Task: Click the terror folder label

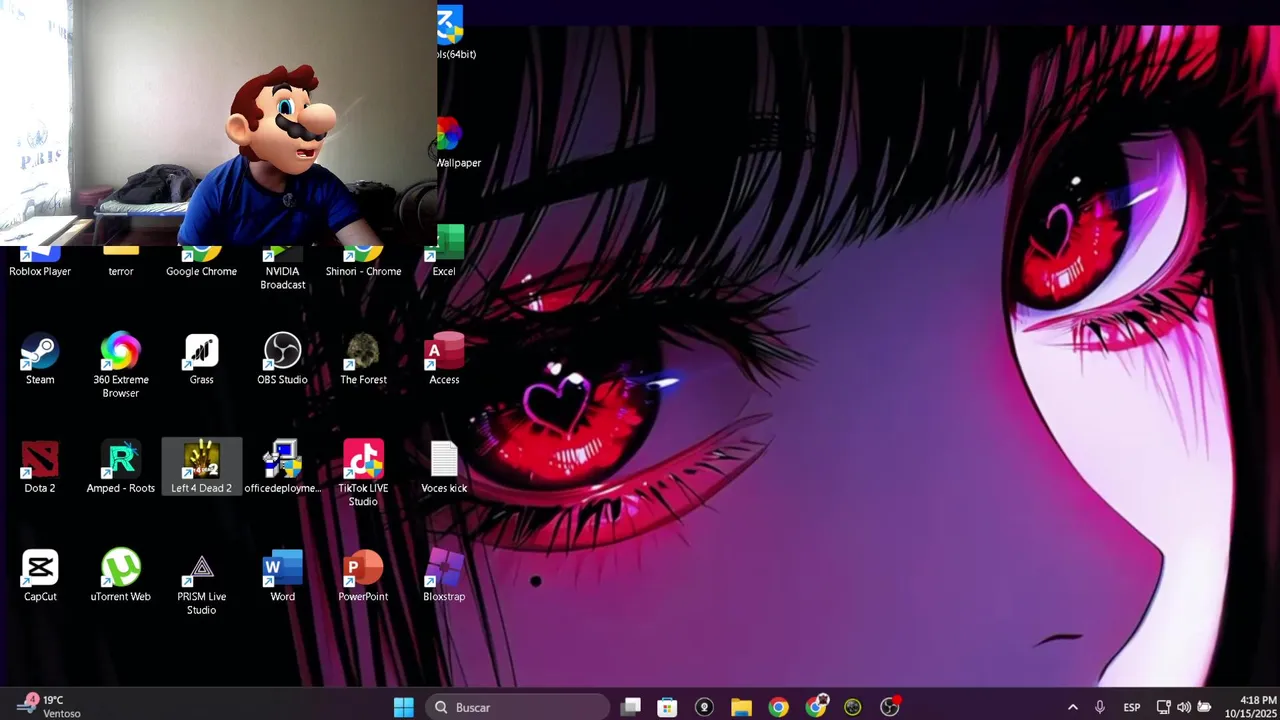Action: [x=121, y=271]
